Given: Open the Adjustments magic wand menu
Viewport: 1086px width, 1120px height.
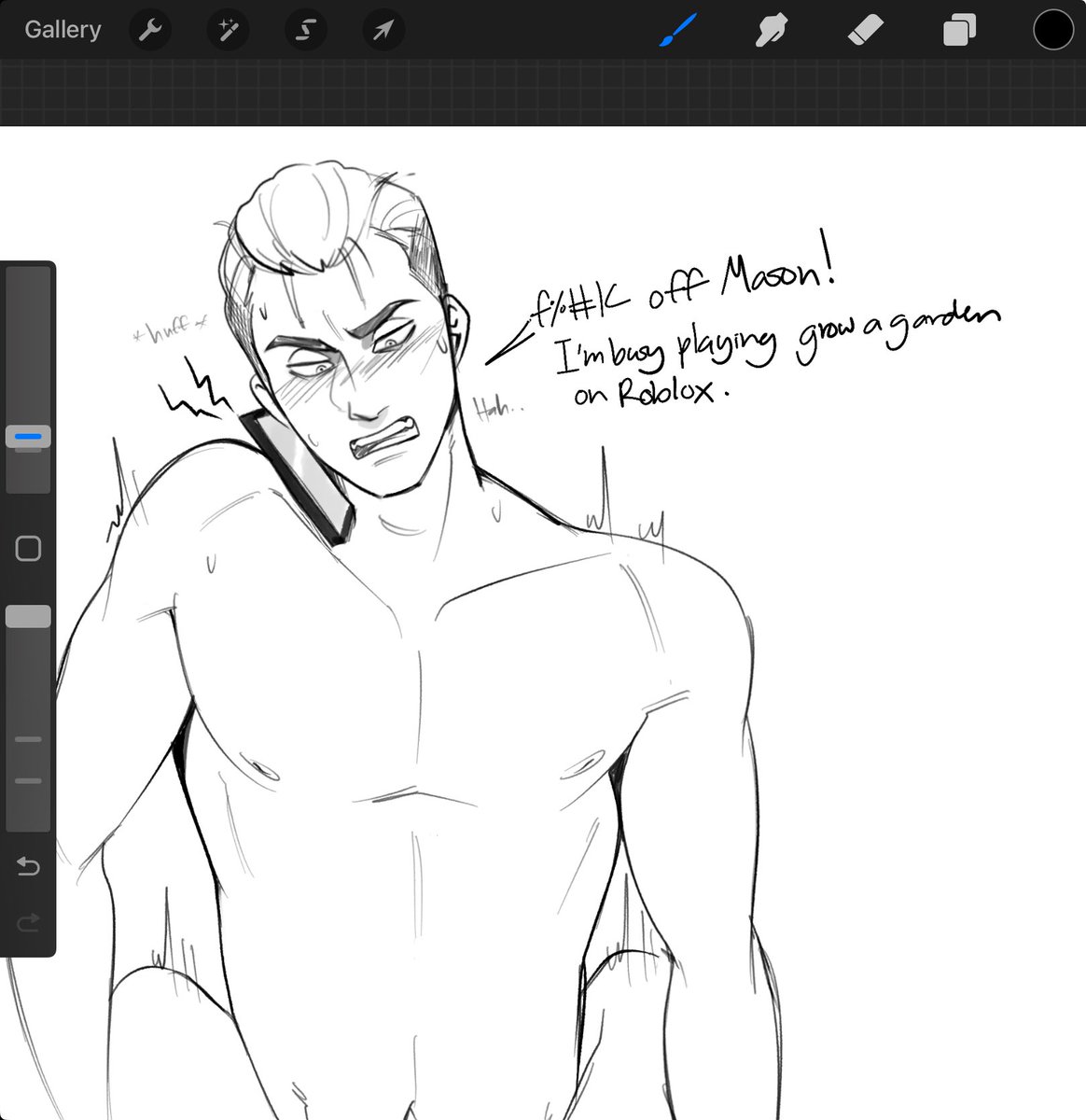Looking at the screenshot, I should pos(228,31).
